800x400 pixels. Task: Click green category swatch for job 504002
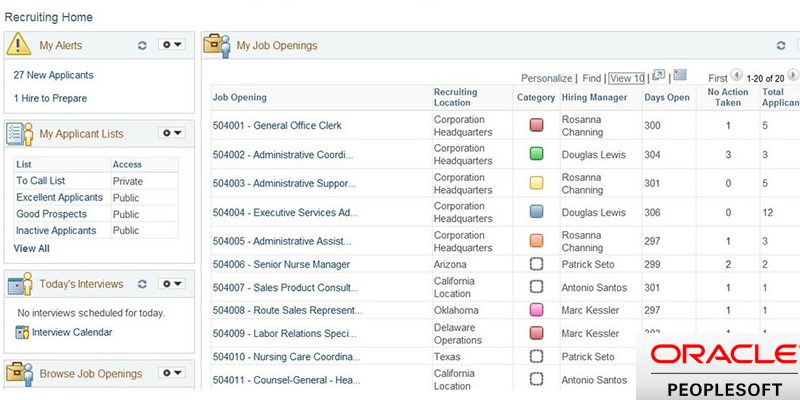tap(536, 154)
